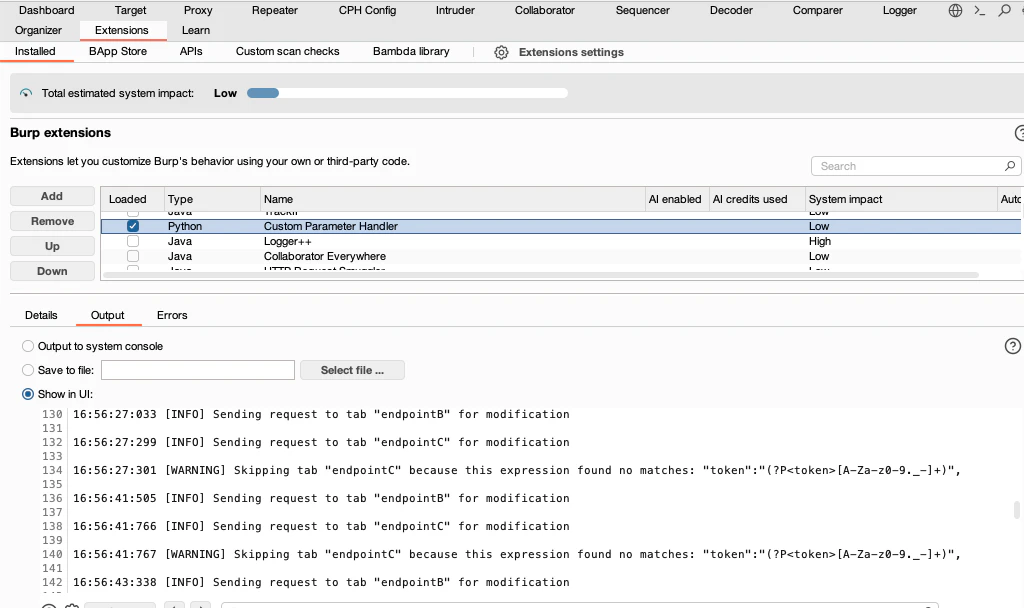Image resolution: width=1024 pixels, height=608 pixels.
Task: Go to the Organizer tab
Action: [x=39, y=30]
